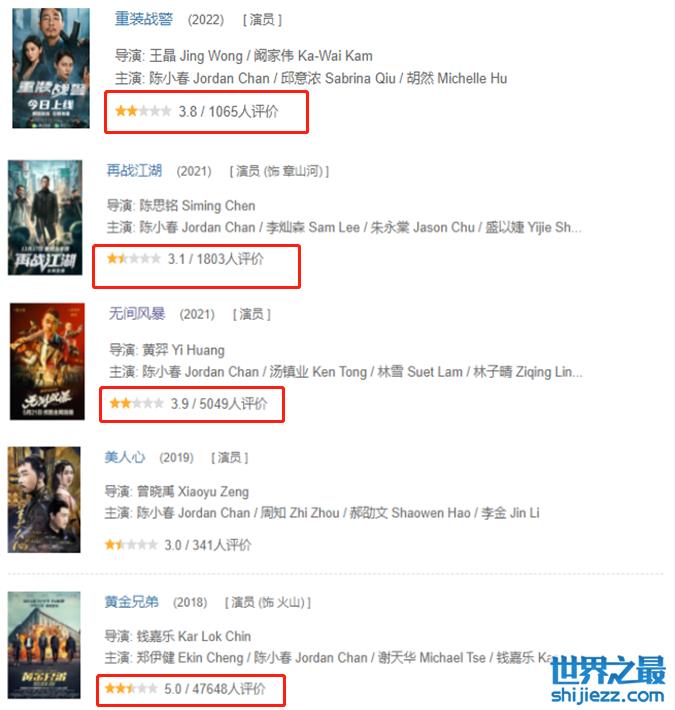Image resolution: width=675 pixels, height=710 pixels.
Task: Open the 美人心 movie title link
Action: [x=124, y=457]
